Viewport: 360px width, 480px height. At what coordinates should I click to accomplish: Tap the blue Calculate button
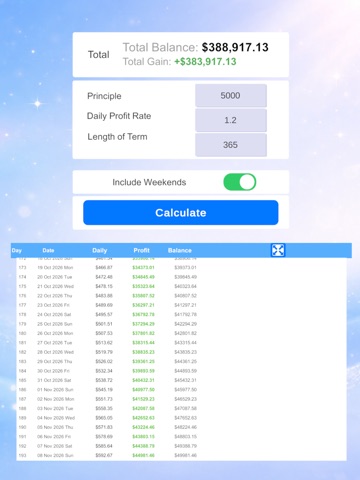(181, 213)
